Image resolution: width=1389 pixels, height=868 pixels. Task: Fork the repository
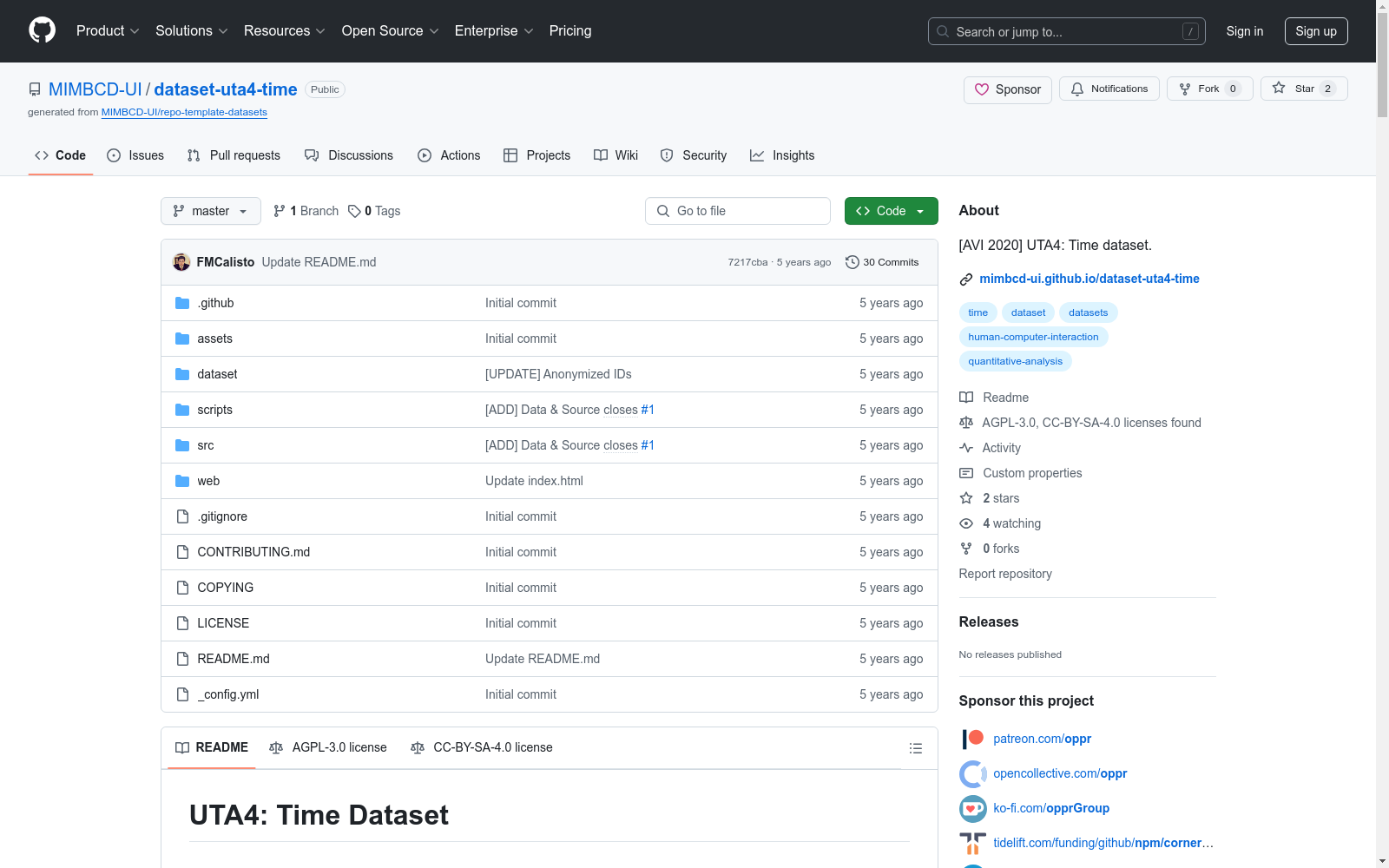tap(1210, 89)
